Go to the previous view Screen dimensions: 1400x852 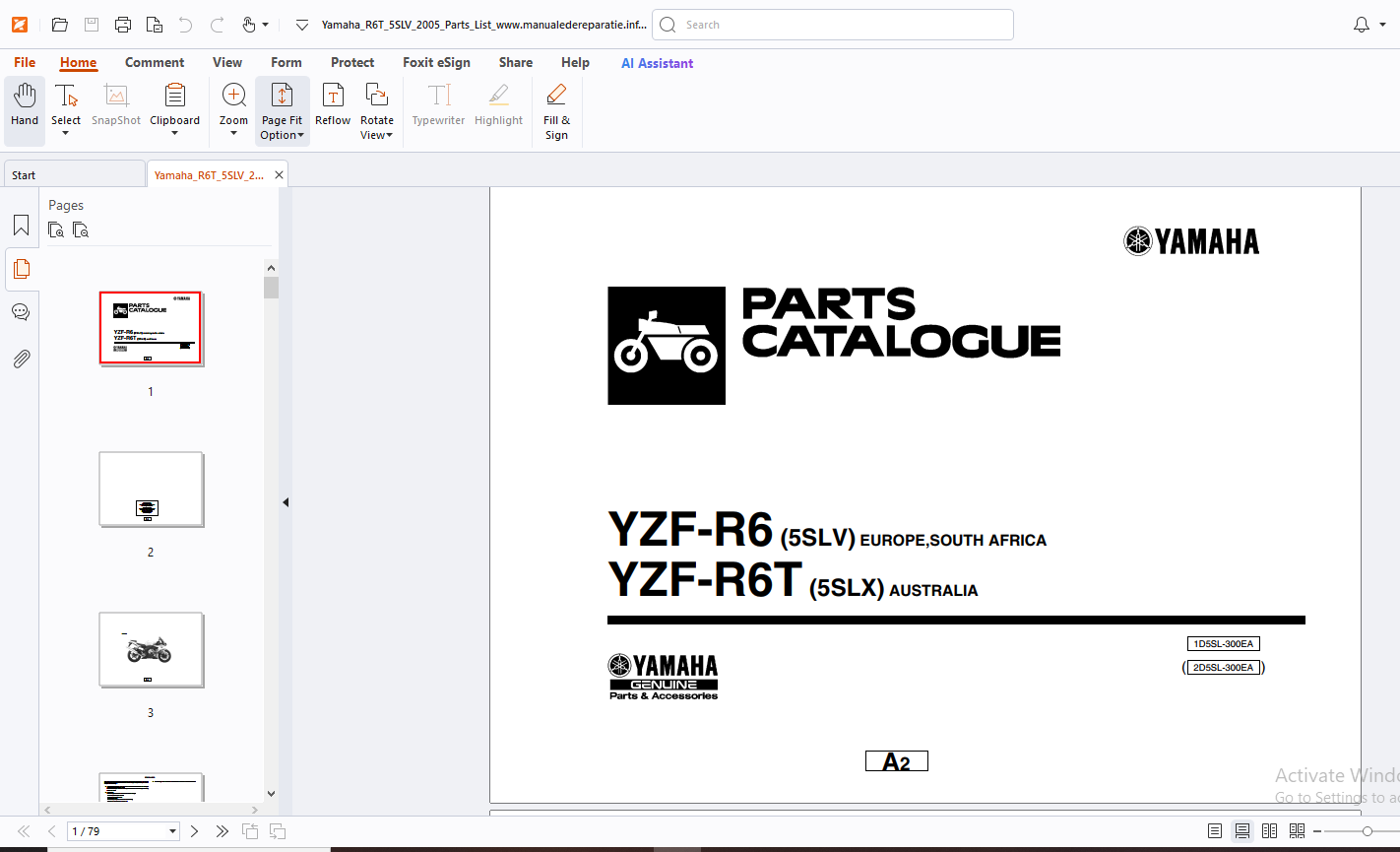point(250,831)
